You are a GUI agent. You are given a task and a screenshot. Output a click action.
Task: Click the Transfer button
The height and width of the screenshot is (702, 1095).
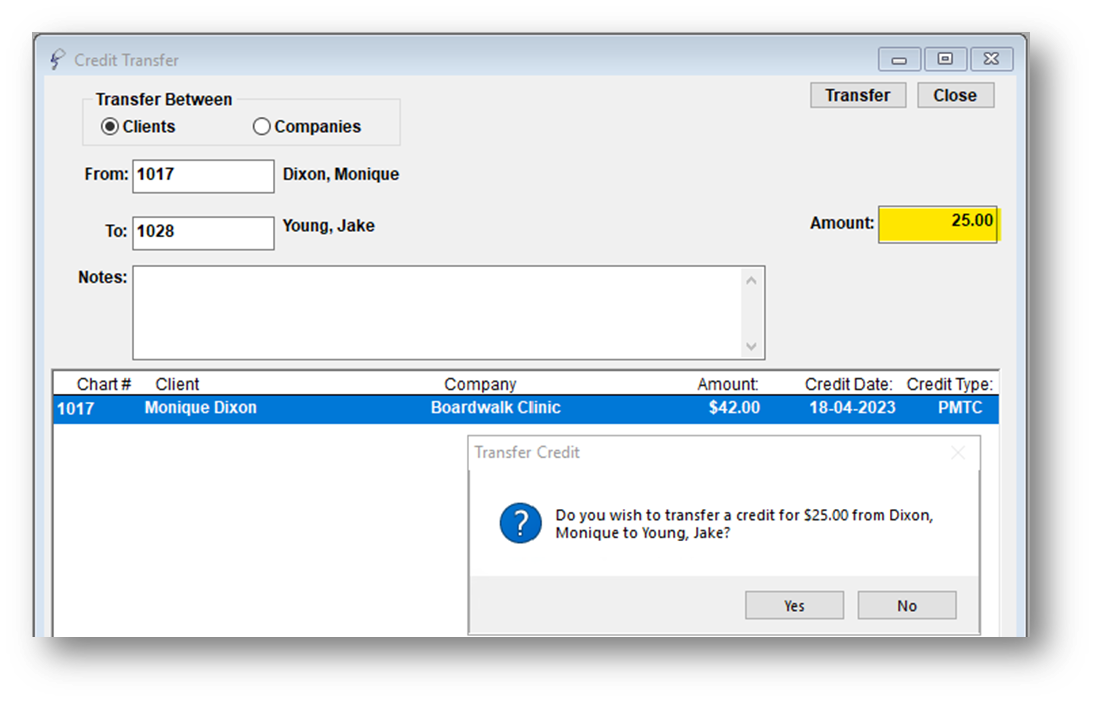point(858,95)
